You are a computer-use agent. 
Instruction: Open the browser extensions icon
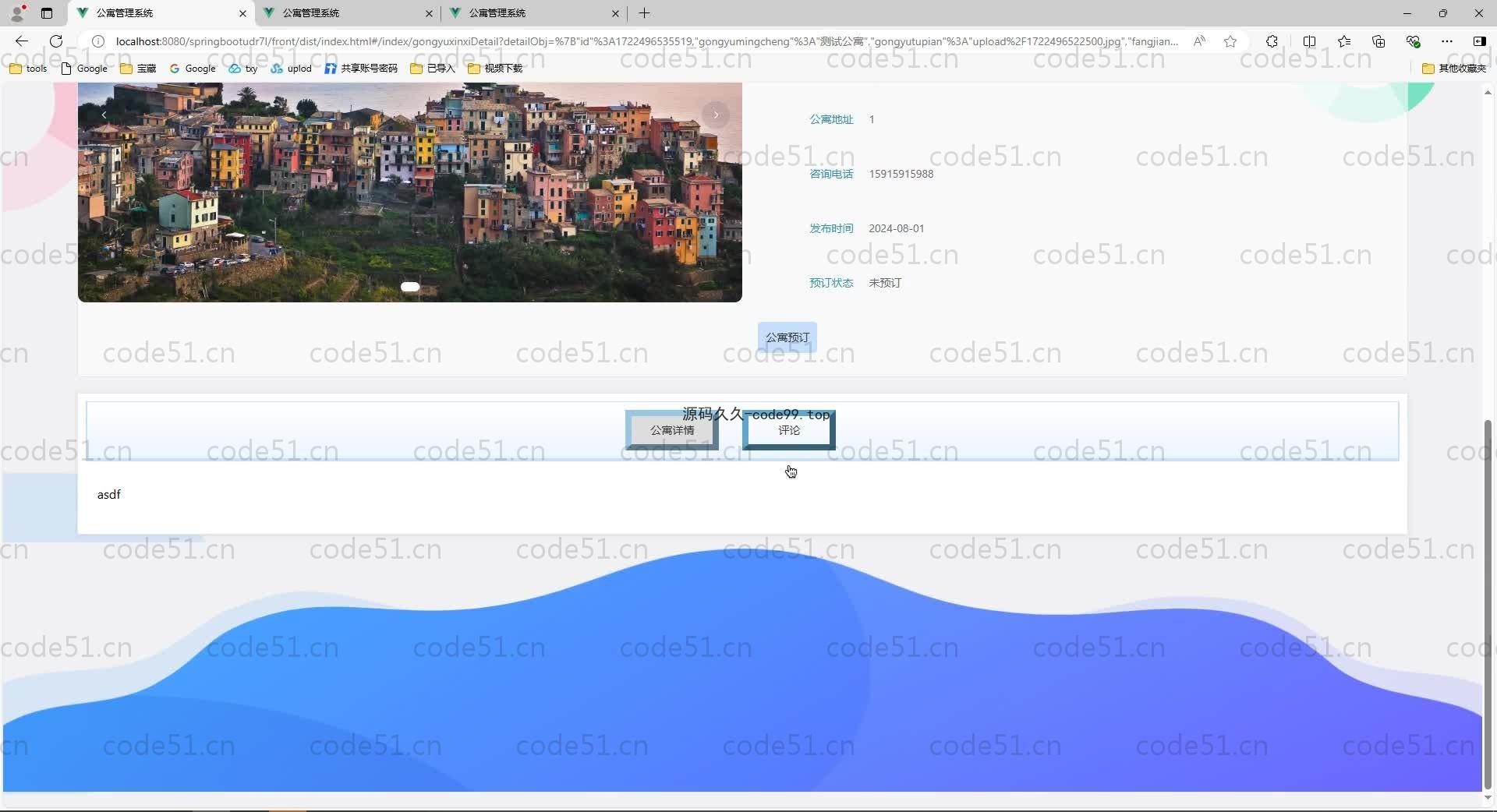point(1272,41)
